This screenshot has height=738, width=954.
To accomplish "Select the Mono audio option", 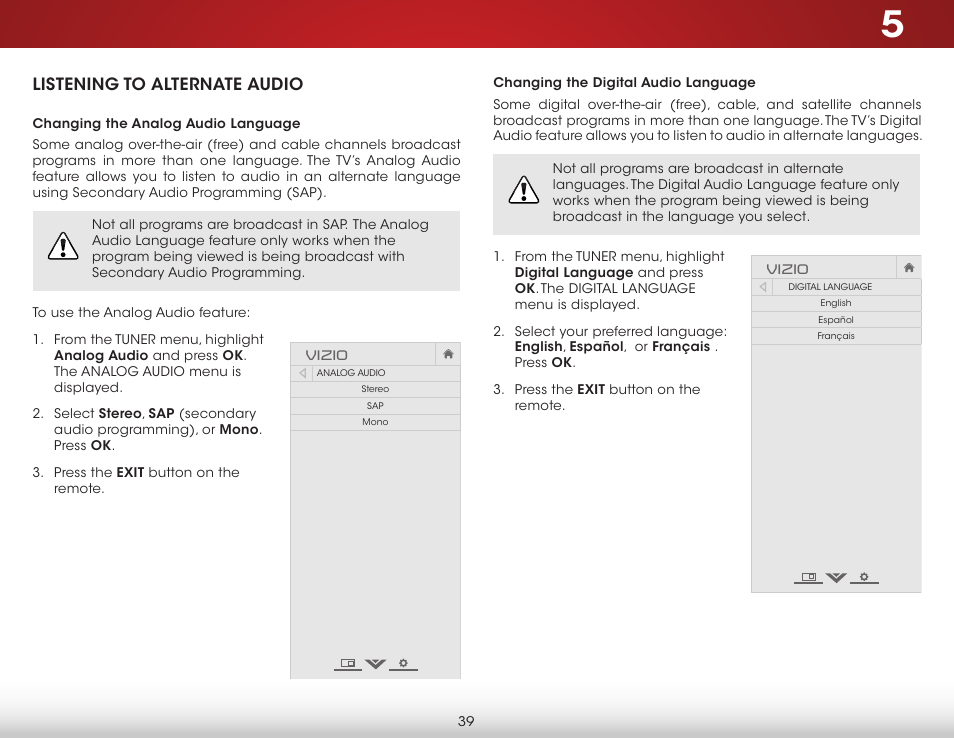I will [375, 422].
